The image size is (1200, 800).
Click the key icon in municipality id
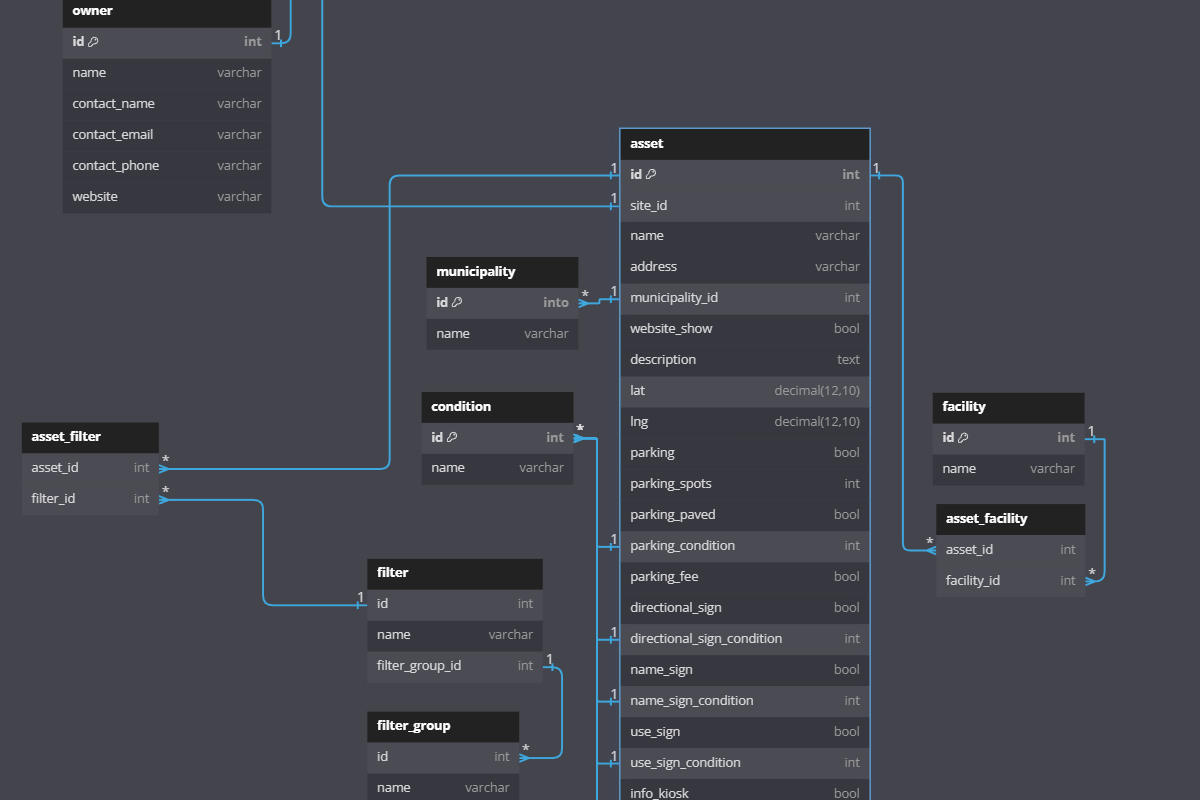457,303
